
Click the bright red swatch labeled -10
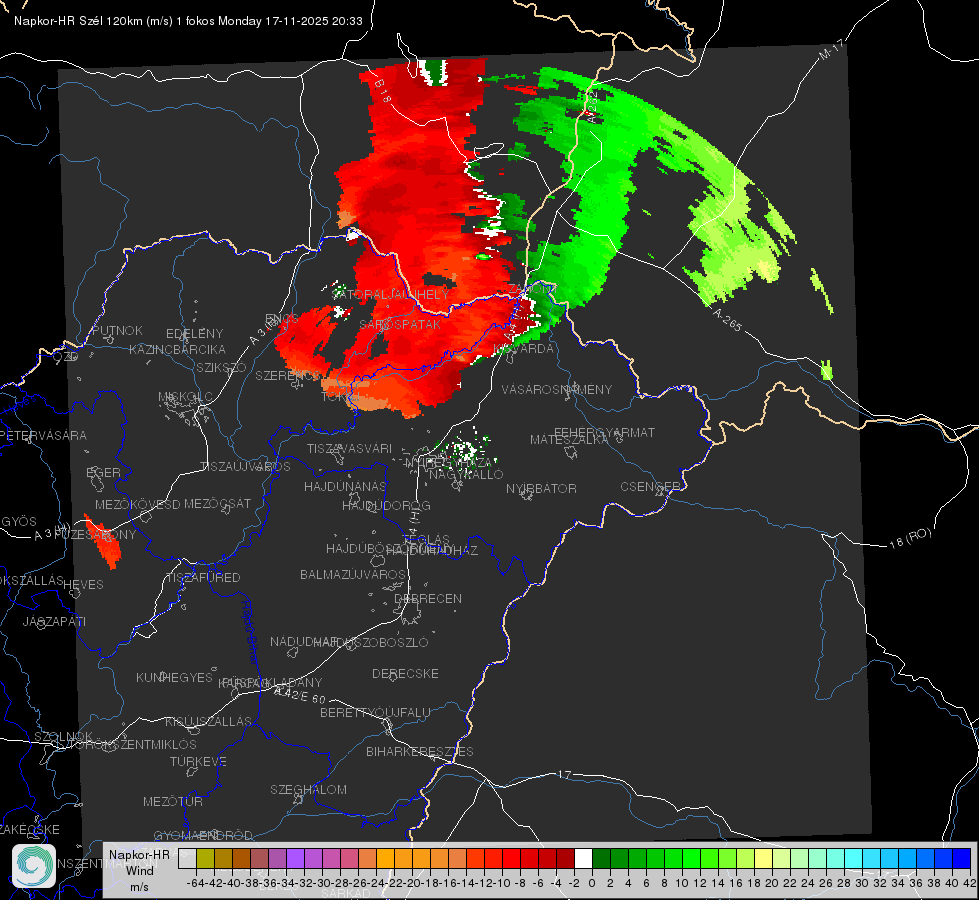[x=511, y=858]
